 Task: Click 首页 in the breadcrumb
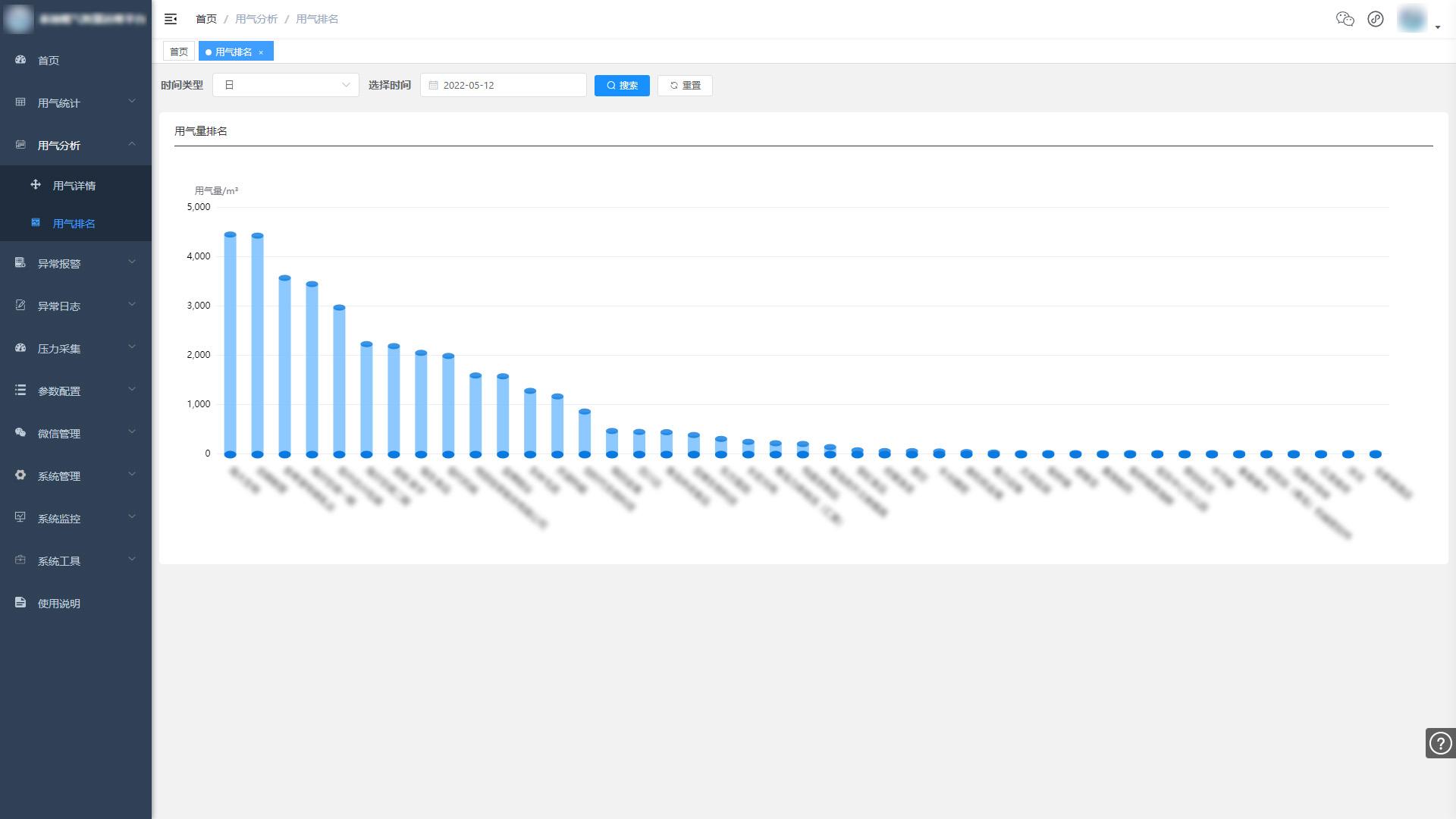206,19
